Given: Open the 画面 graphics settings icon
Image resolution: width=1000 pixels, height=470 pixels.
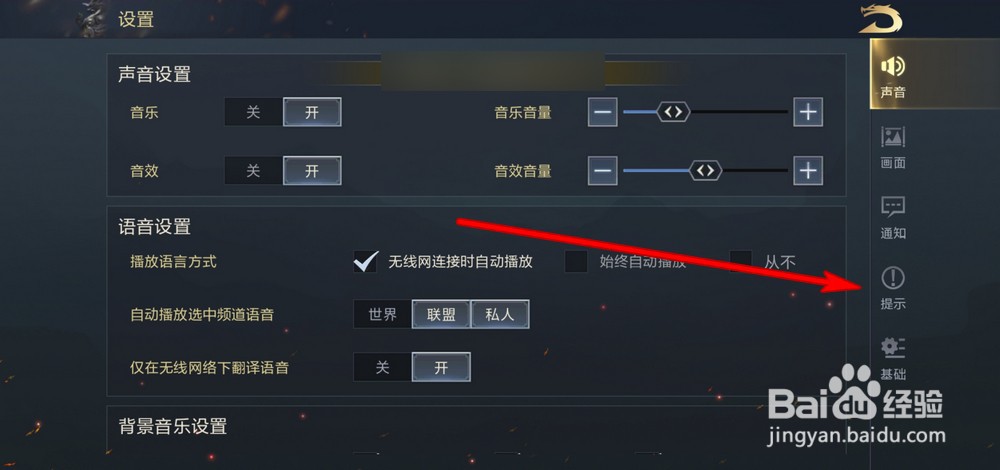Looking at the screenshot, I should click(x=893, y=137).
